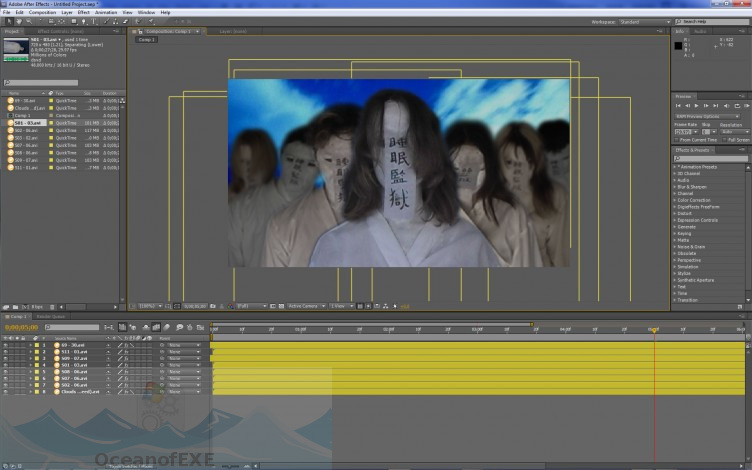Click the Comp 1 flowchart button in viewer
752x470 pixels.
point(146,39)
